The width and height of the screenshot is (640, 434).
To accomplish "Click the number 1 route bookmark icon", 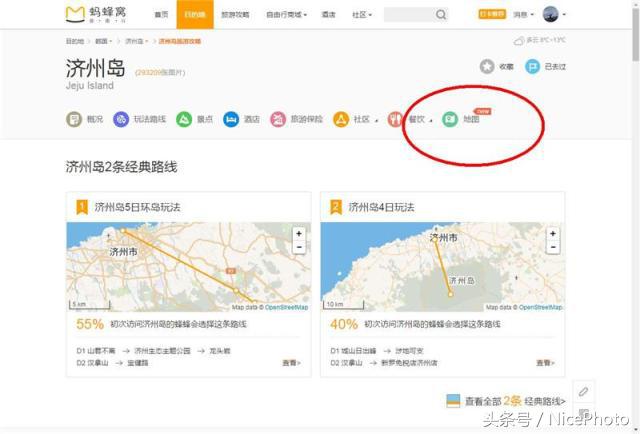I will point(82,207).
